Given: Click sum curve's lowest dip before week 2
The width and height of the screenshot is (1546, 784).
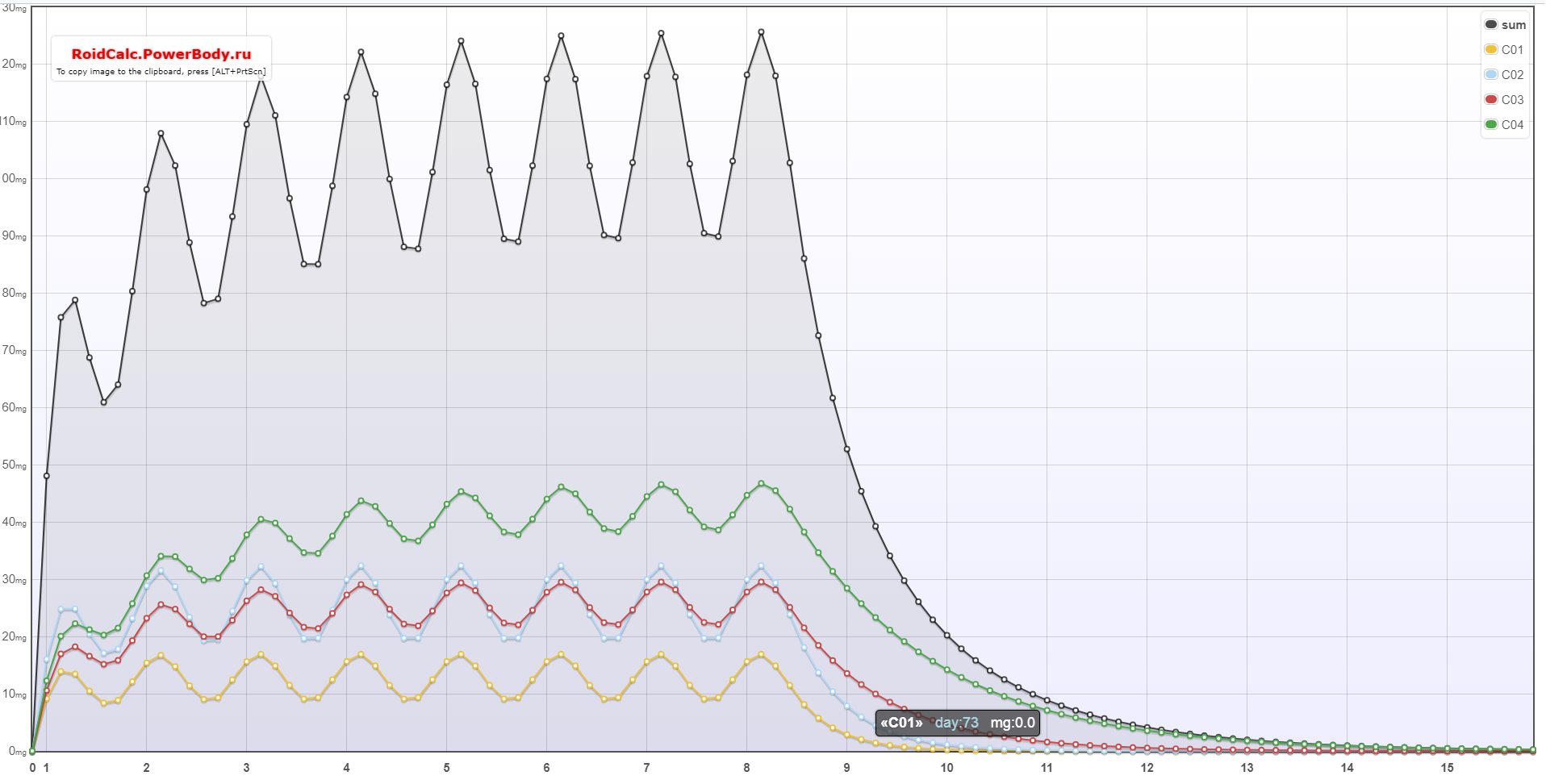Looking at the screenshot, I should click(x=103, y=402).
